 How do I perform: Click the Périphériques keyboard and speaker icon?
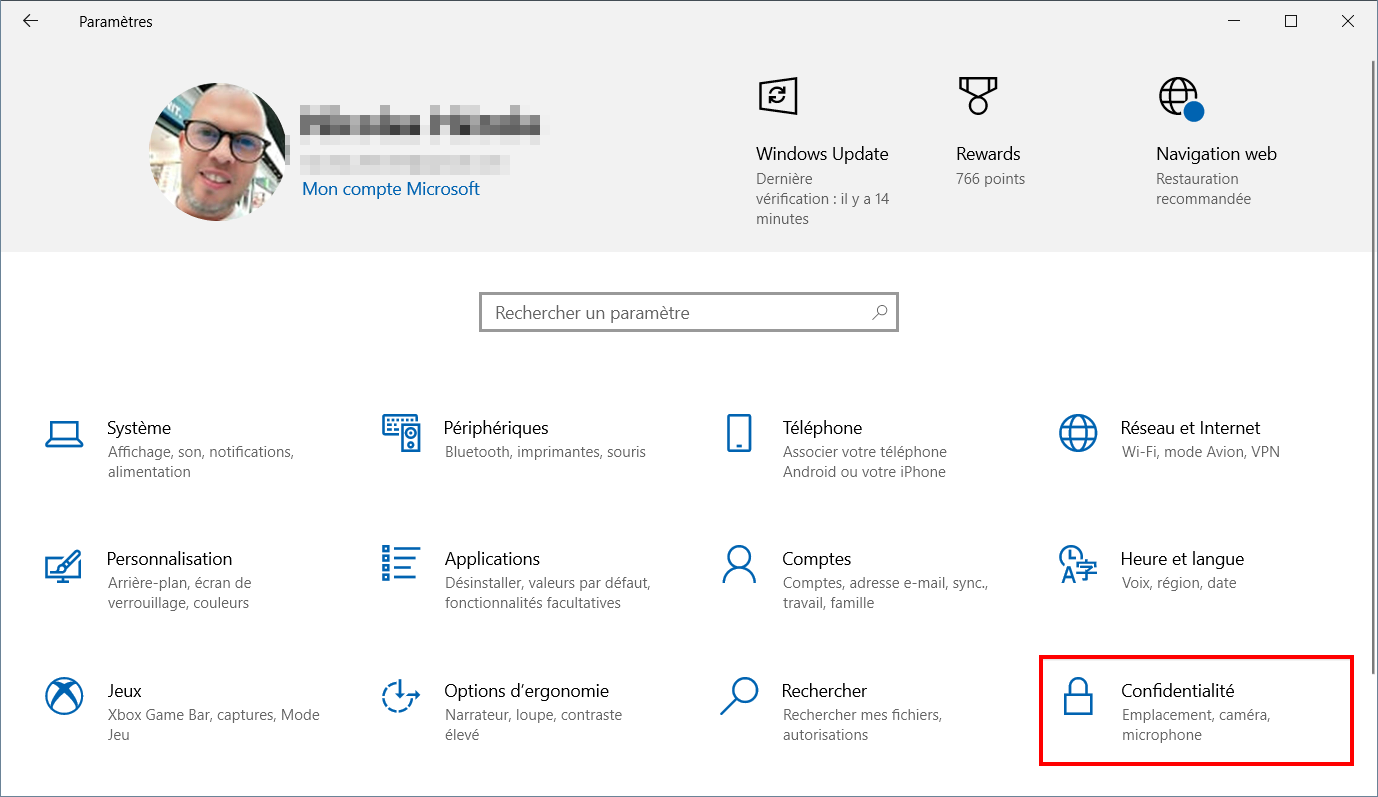(401, 433)
